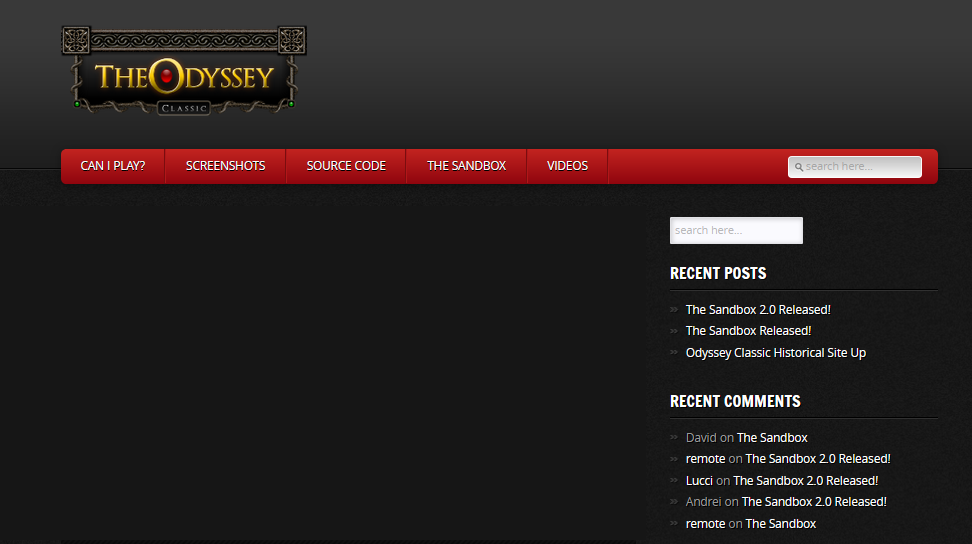Open David's comment on The Sandbox

pos(772,438)
